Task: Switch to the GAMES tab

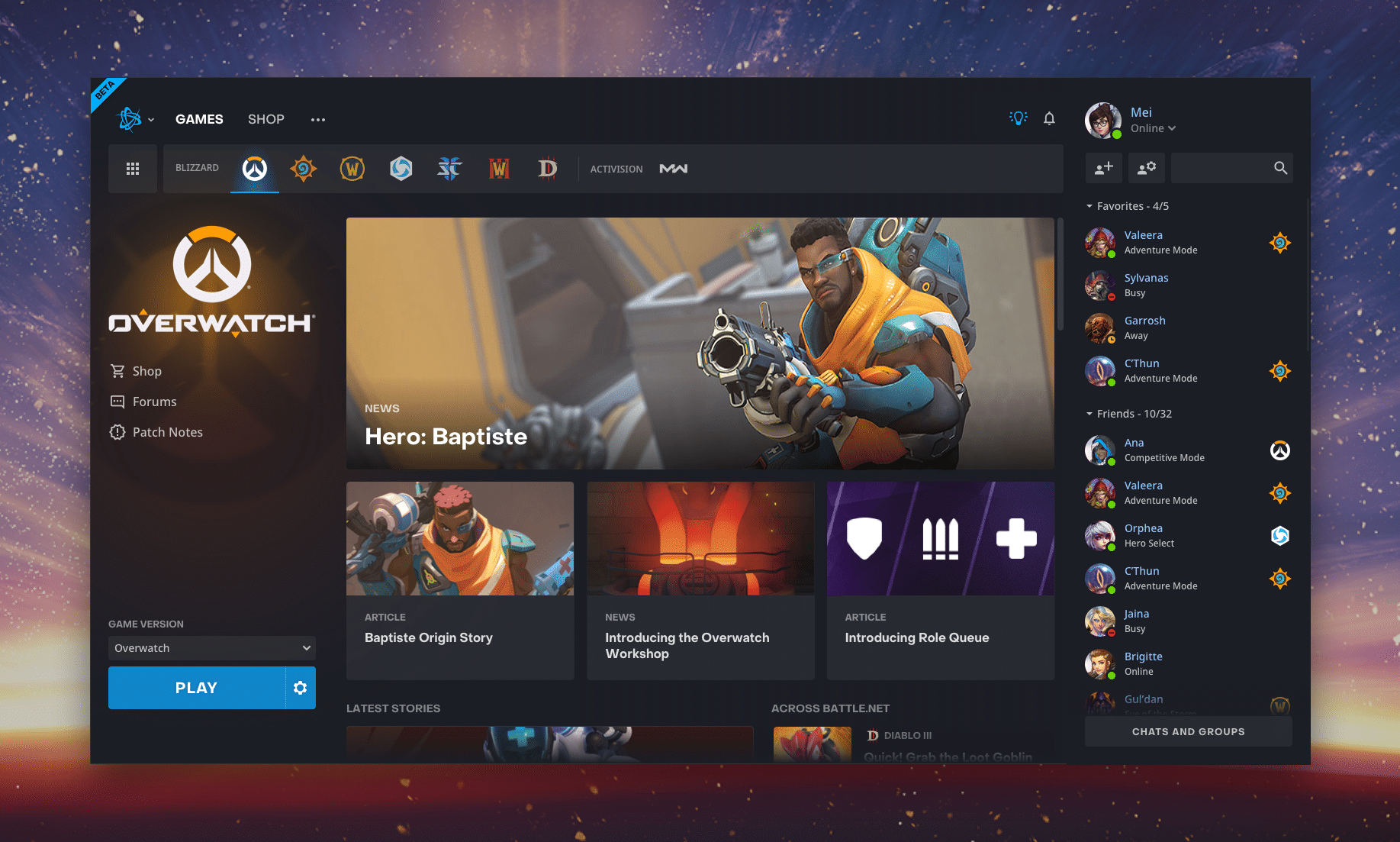Action: 199,119
